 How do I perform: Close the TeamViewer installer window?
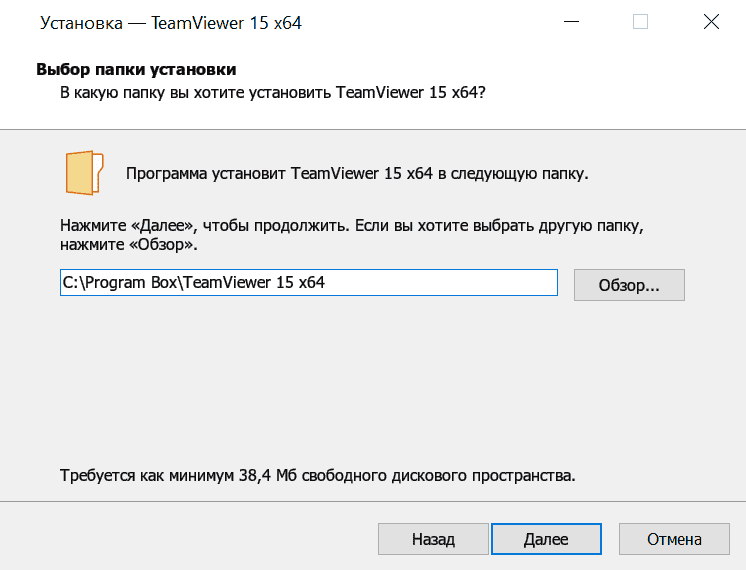click(711, 22)
